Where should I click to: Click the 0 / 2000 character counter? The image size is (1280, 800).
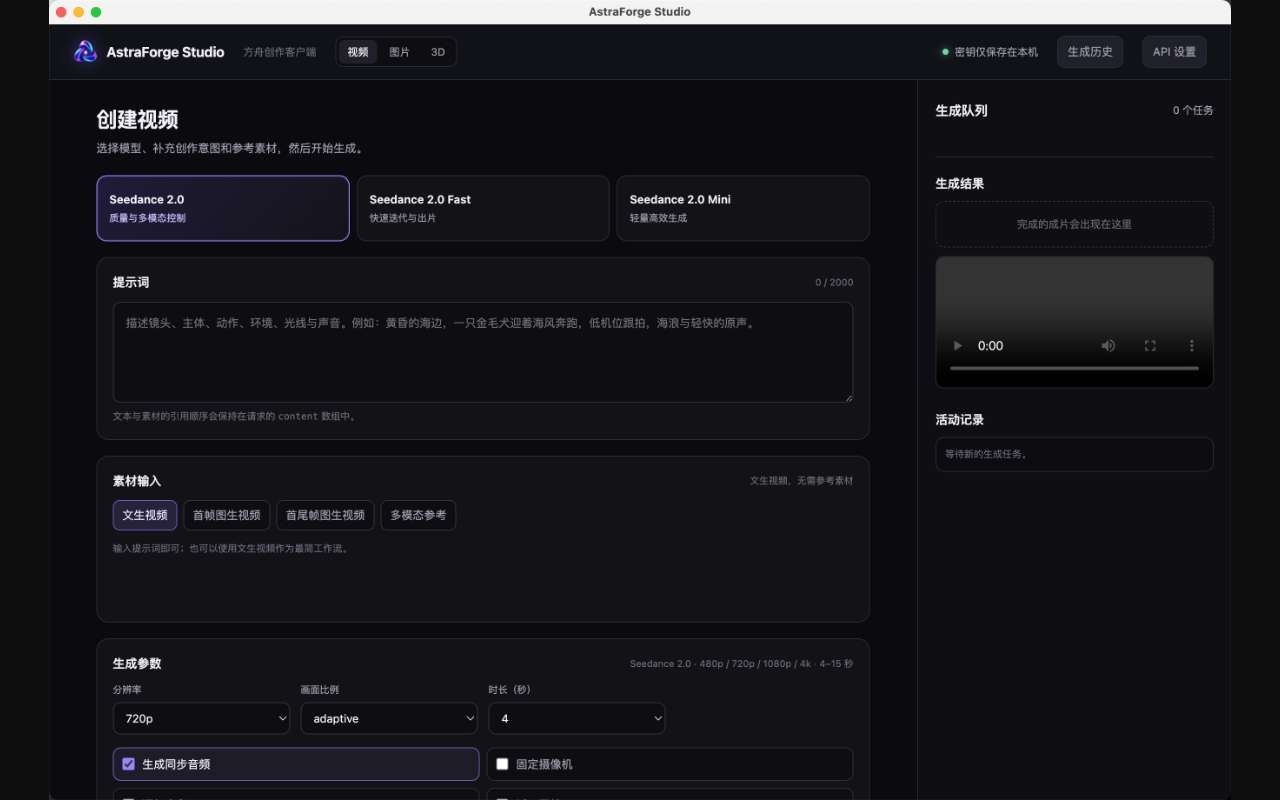point(834,283)
